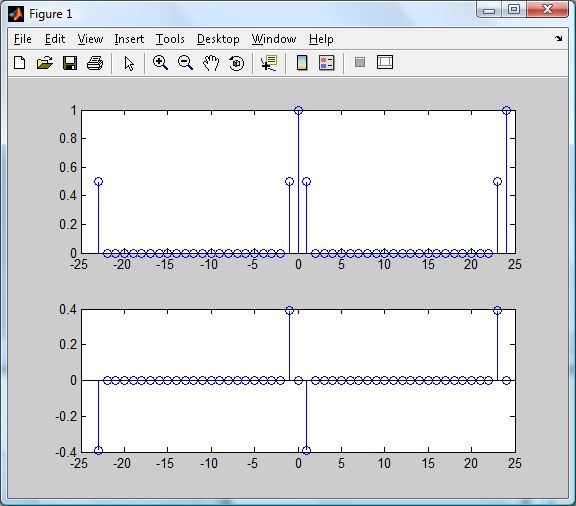576x506 pixels.
Task: Select the Pan hand tool
Action: [x=211, y=63]
